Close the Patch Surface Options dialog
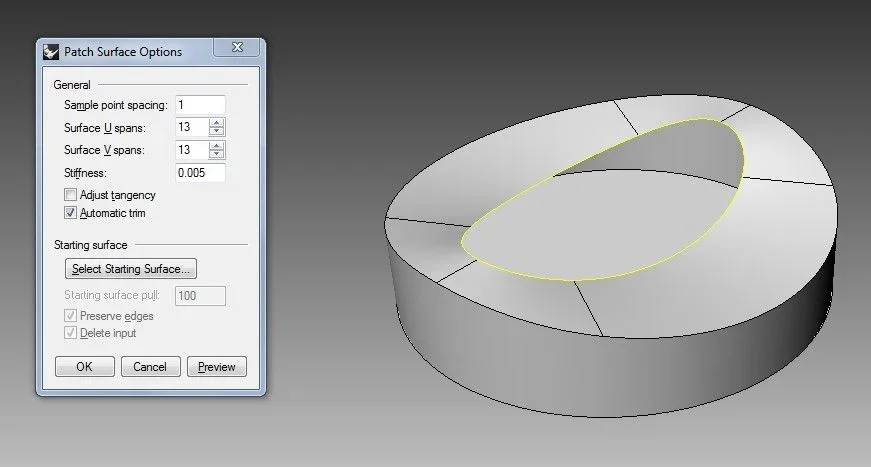Image resolution: width=871 pixels, height=467 pixels. [x=237, y=47]
